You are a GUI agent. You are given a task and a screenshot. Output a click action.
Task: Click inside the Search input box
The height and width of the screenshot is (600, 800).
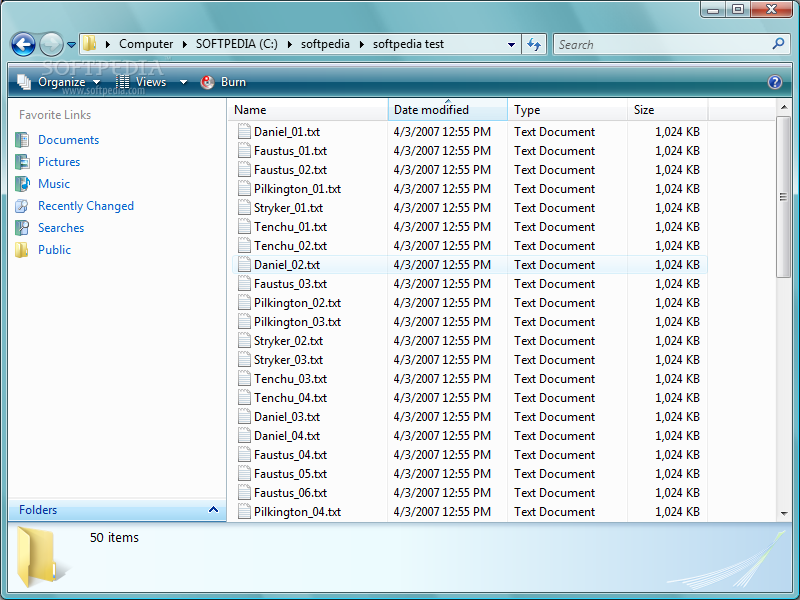click(x=663, y=44)
